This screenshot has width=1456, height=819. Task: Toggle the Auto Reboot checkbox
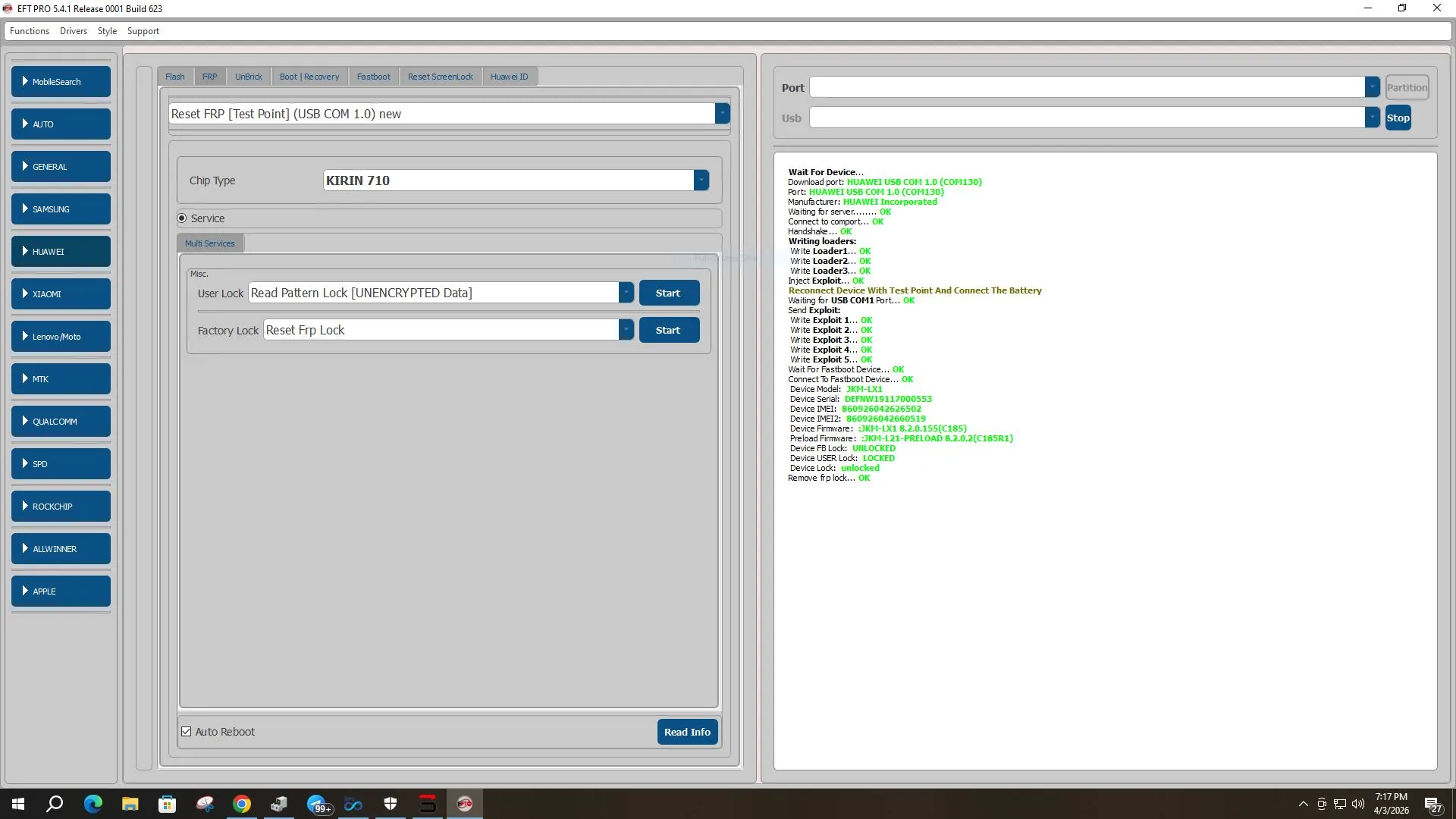coord(187,732)
